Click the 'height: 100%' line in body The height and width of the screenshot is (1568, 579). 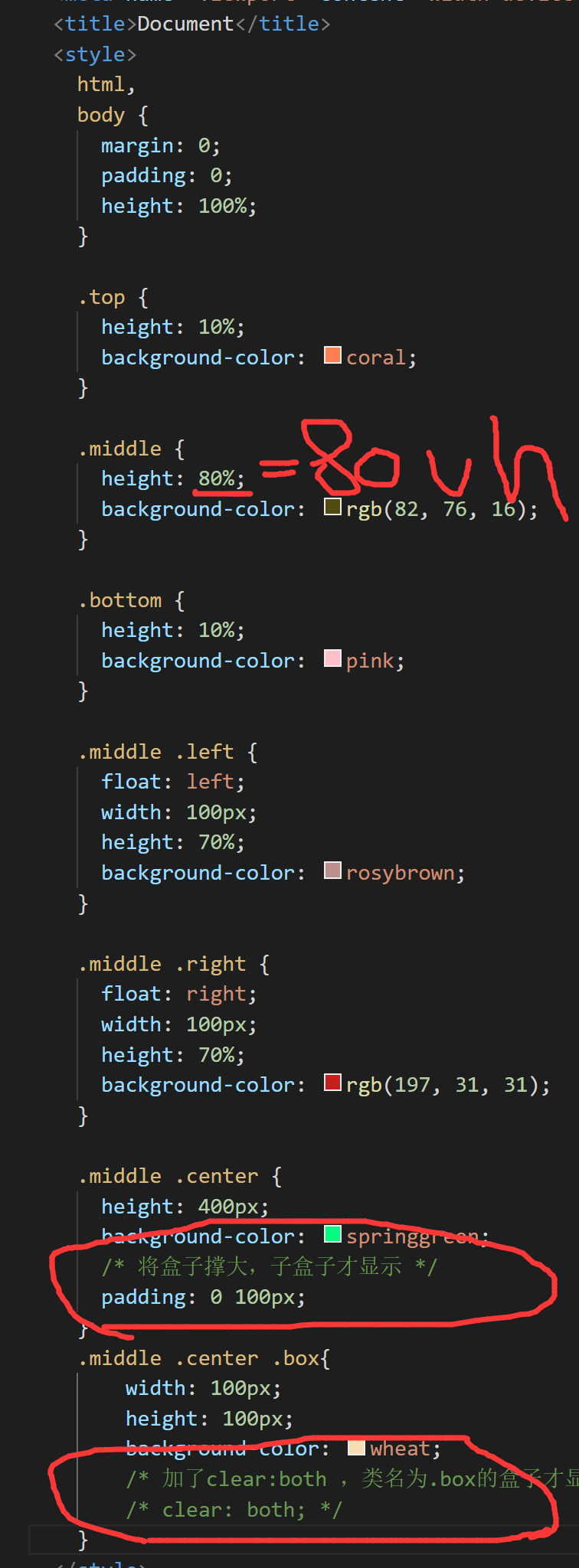coord(178,206)
